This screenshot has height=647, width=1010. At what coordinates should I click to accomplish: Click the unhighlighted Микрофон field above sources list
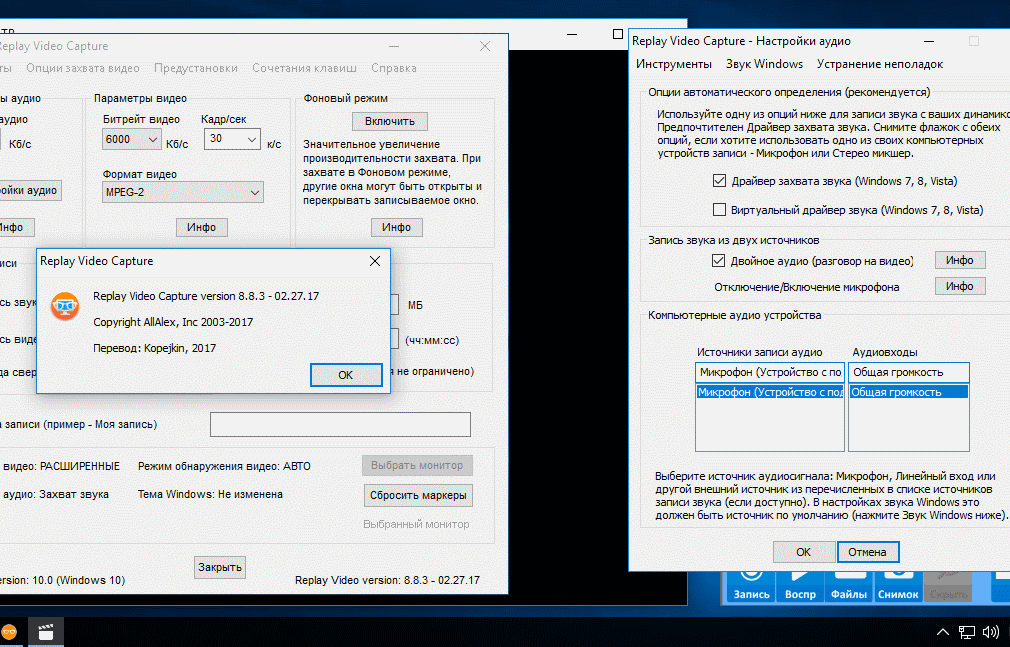(x=770, y=372)
